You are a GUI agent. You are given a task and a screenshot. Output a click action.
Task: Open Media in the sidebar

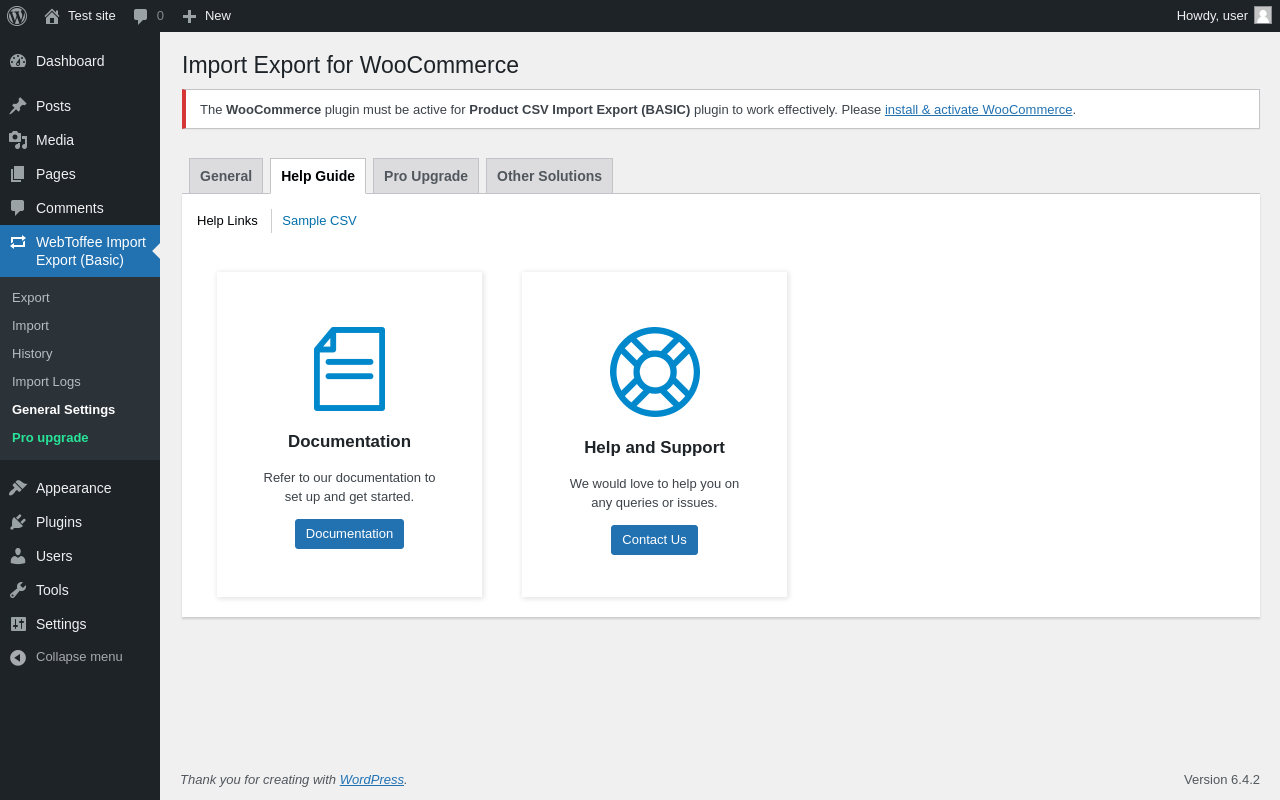[x=80, y=140]
